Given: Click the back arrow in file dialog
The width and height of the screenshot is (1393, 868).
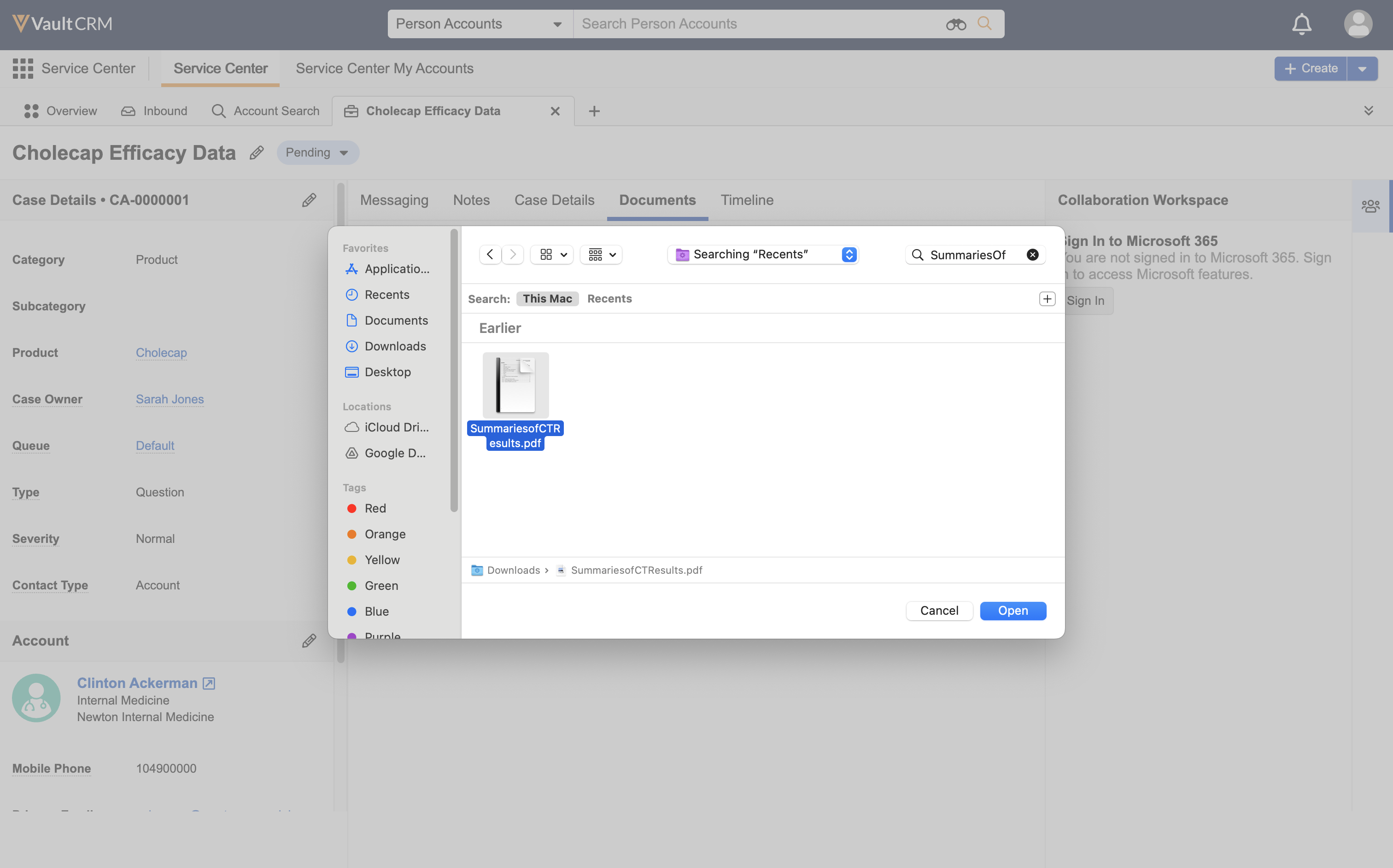Looking at the screenshot, I should [x=490, y=254].
